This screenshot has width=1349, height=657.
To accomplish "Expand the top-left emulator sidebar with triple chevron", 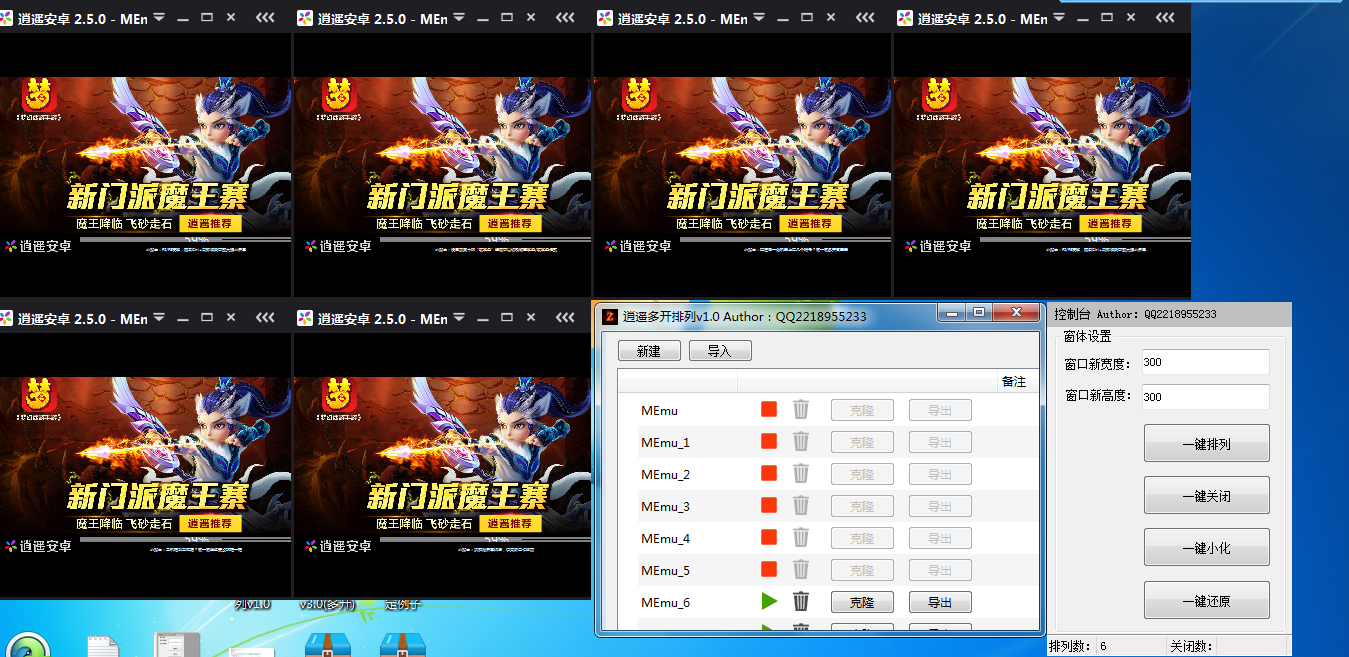I will click(265, 18).
